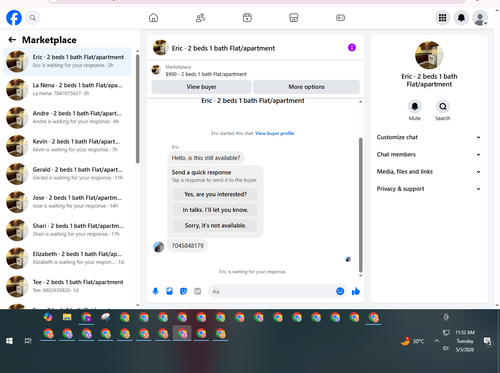Open the Windows Start button
500x373 pixels.
point(9,341)
